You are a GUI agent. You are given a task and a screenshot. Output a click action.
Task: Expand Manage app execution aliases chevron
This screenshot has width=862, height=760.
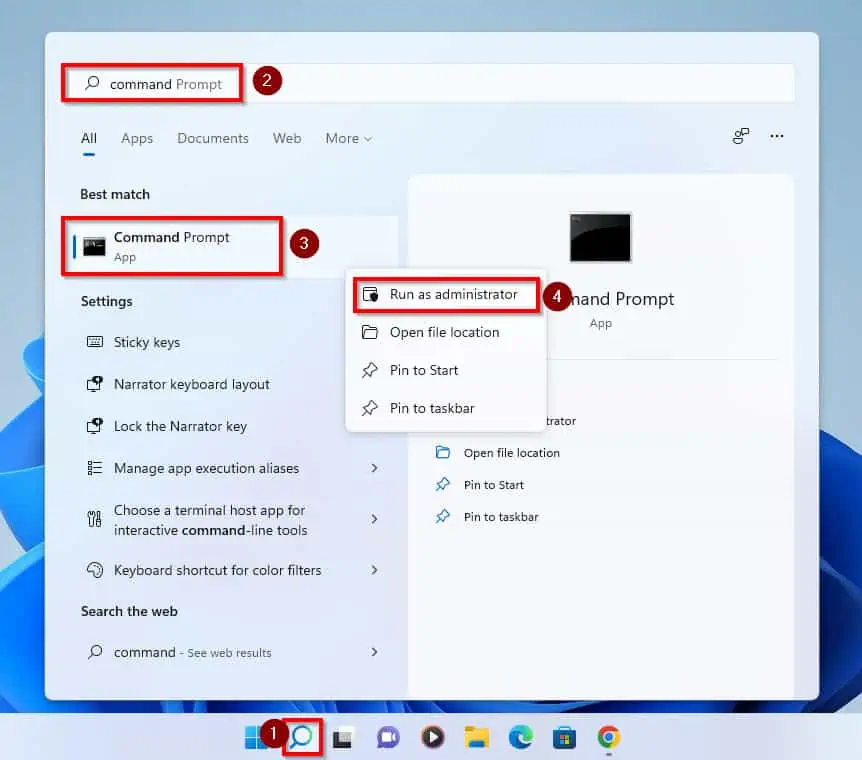coord(374,468)
